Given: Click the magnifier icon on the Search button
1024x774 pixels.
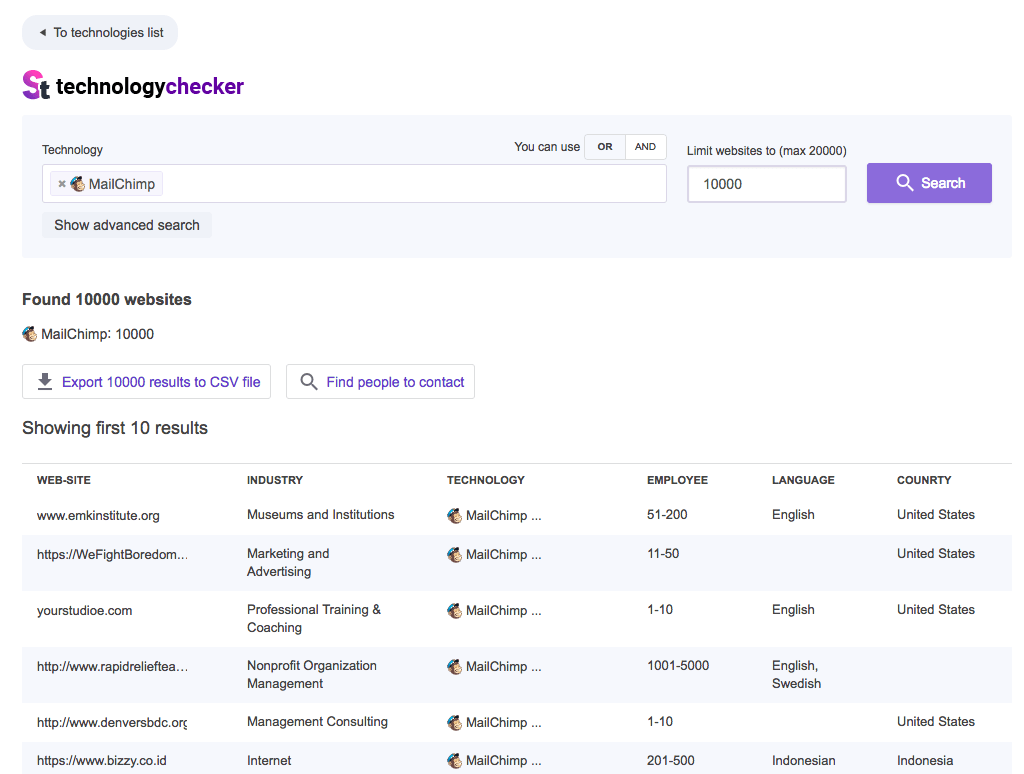Looking at the screenshot, I should [904, 182].
